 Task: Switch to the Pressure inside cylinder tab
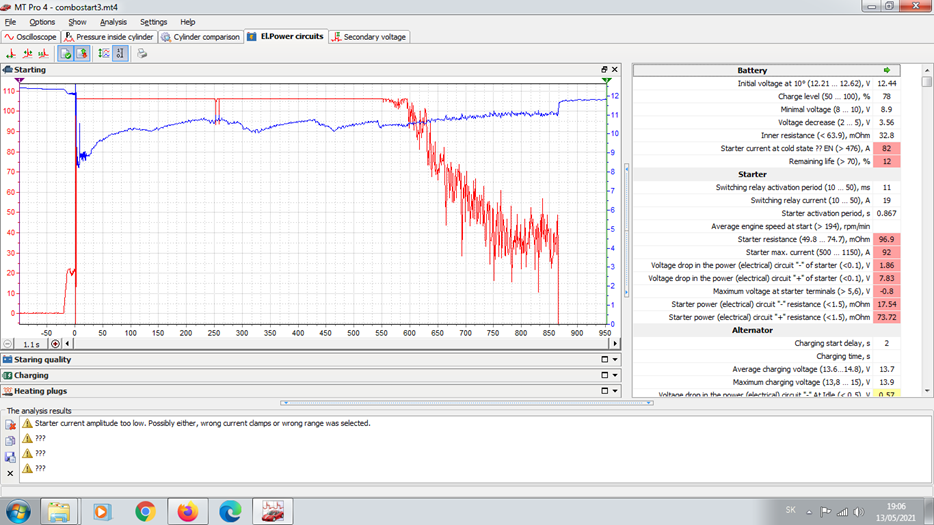click(x=114, y=37)
